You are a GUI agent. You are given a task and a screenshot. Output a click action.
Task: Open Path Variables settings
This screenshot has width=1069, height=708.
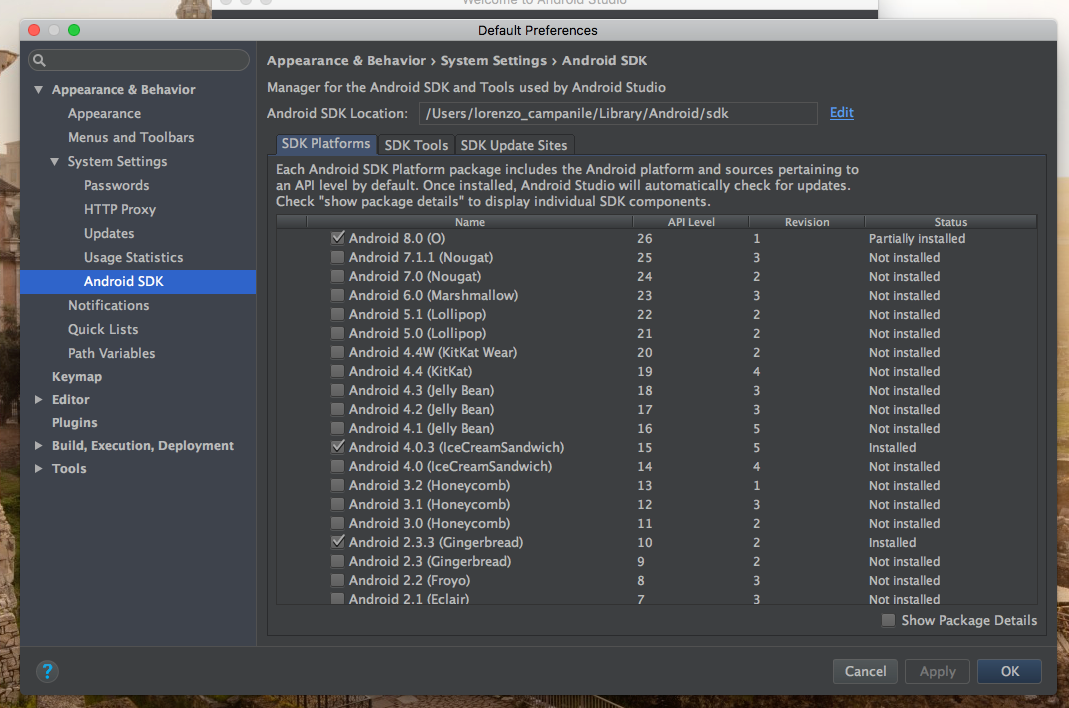pyautogui.click(x=112, y=353)
